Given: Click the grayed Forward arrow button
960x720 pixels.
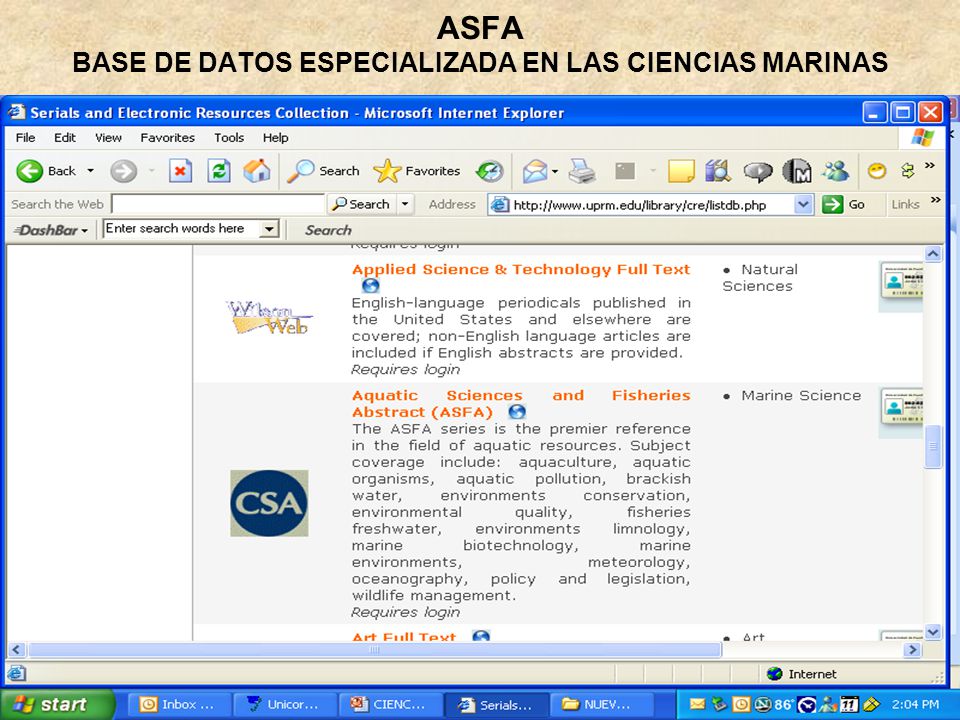Looking at the screenshot, I should coord(123,171).
